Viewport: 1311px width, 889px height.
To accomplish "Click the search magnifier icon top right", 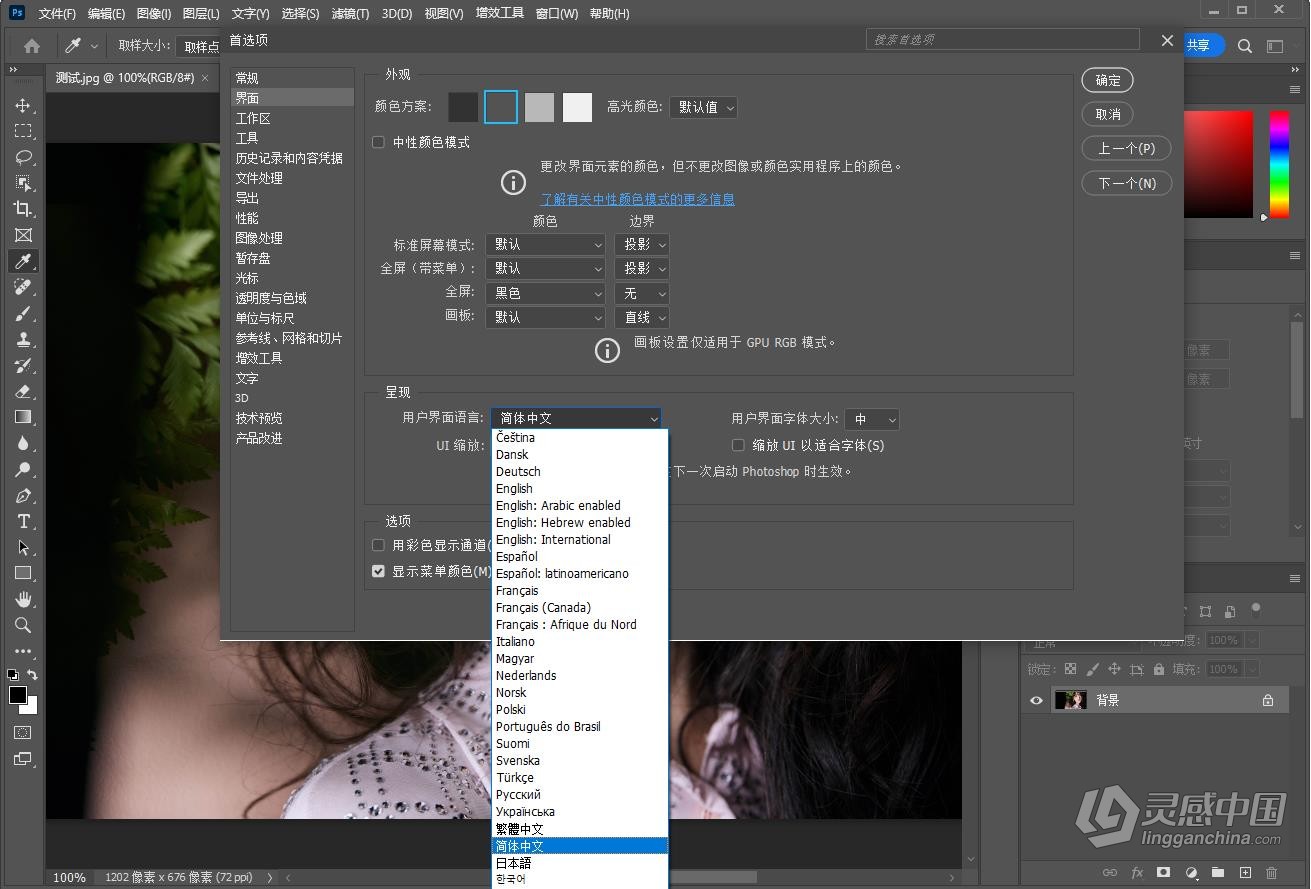I will point(1245,46).
